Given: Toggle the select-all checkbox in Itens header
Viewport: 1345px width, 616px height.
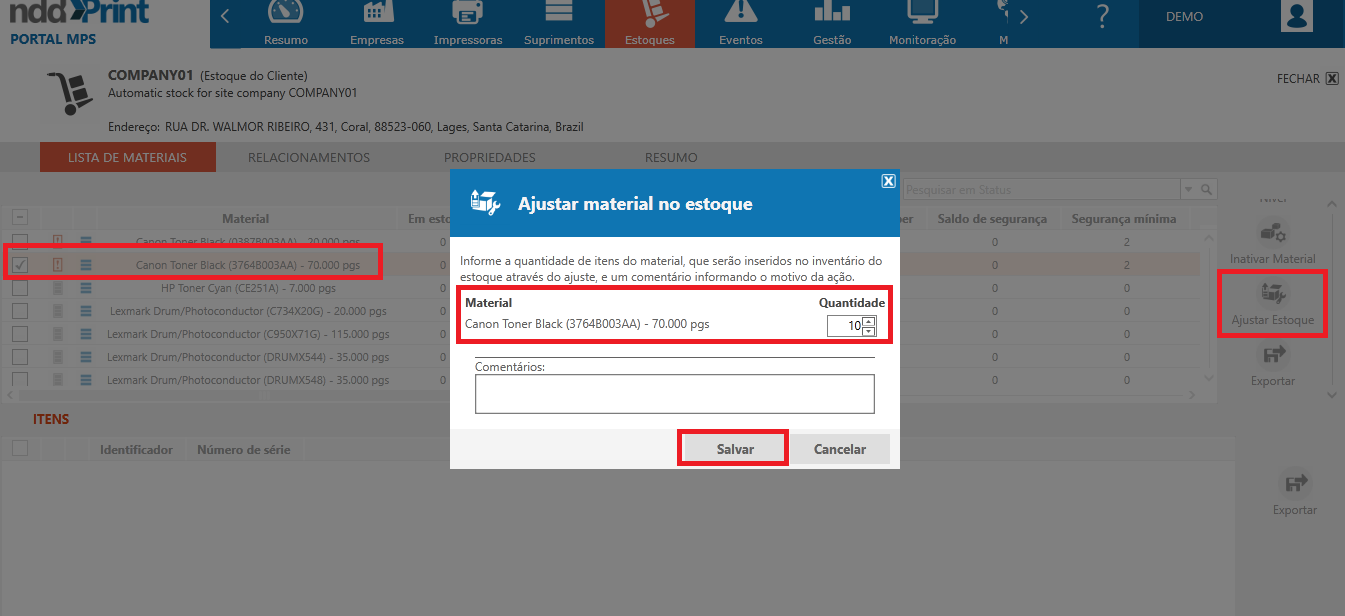Looking at the screenshot, I should (x=20, y=449).
